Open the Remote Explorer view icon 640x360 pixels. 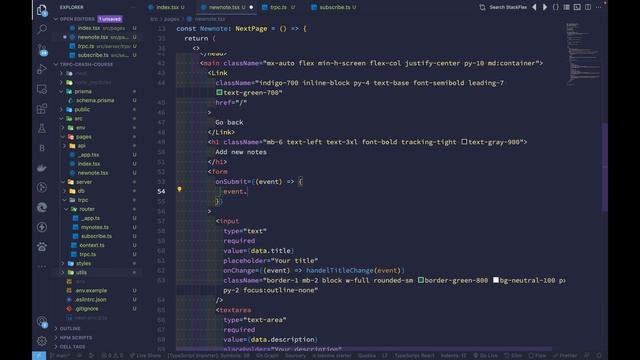tap(42, 89)
